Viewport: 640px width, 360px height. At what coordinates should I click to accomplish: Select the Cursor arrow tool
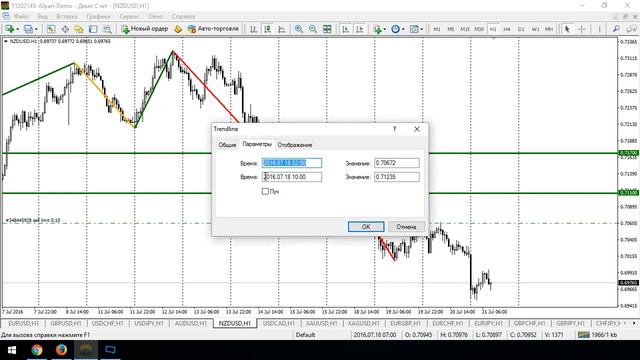coord(567,29)
